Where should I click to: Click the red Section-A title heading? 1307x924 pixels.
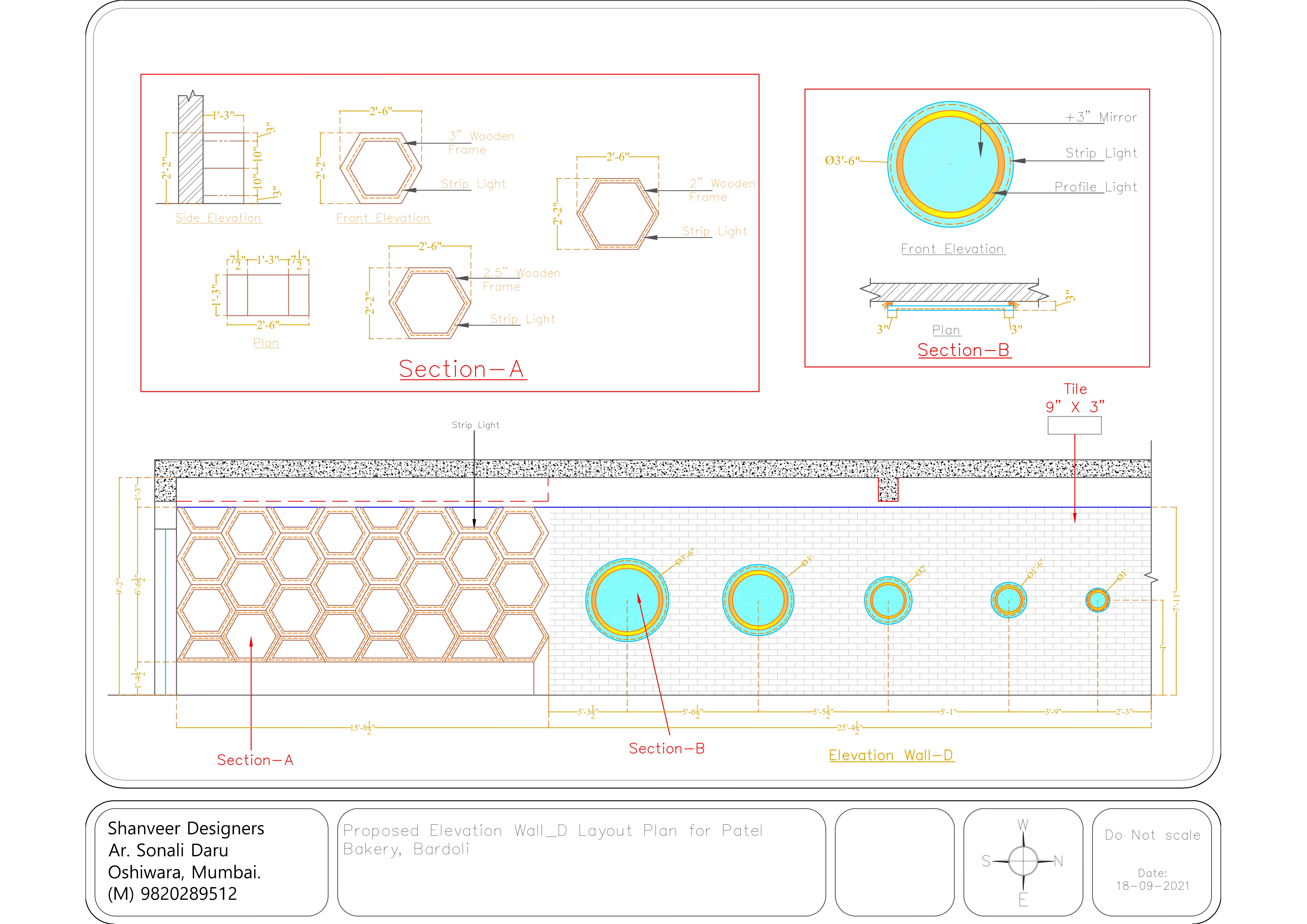(462, 369)
